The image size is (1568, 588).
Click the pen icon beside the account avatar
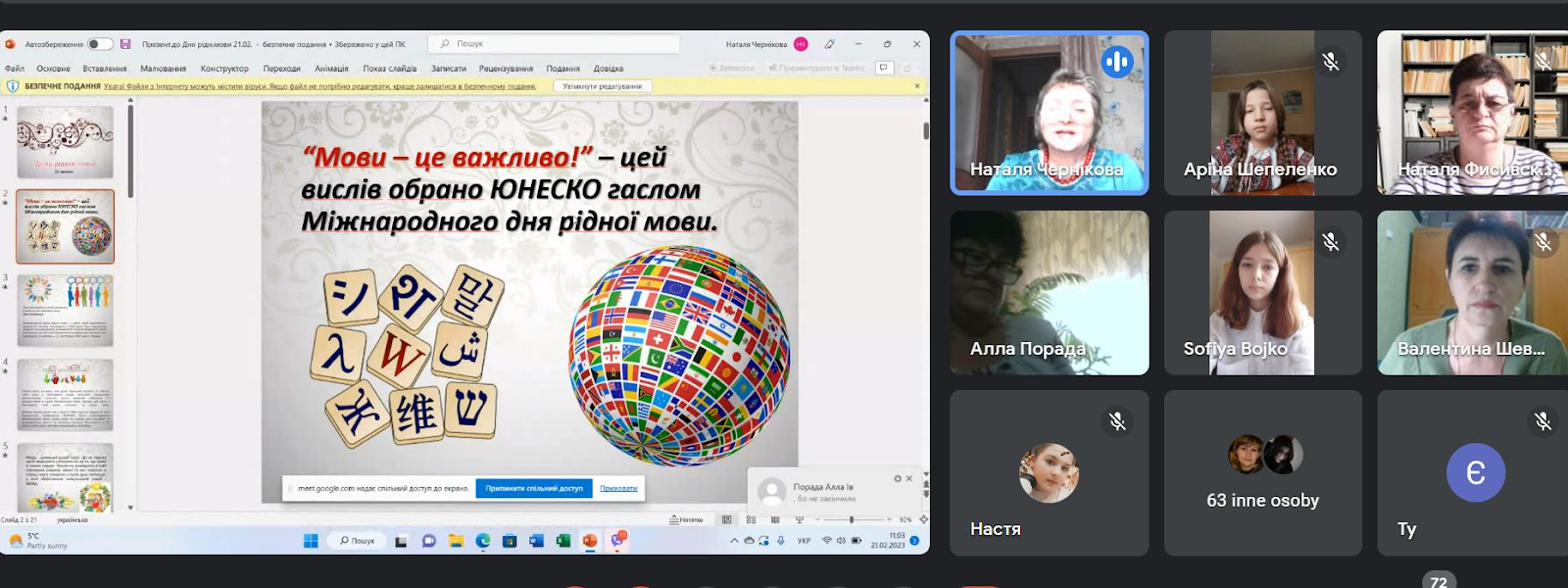(x=830, y=44)
